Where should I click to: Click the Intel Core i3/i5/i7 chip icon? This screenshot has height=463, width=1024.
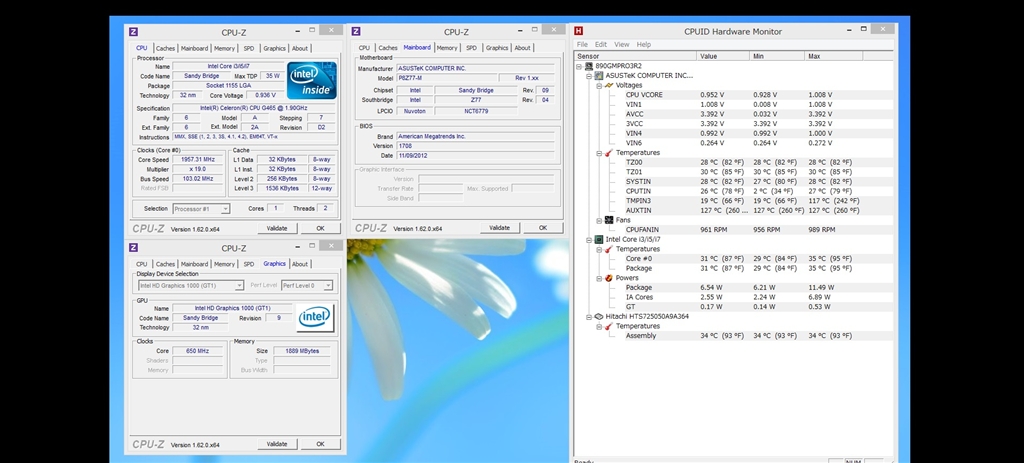point(598,240)
